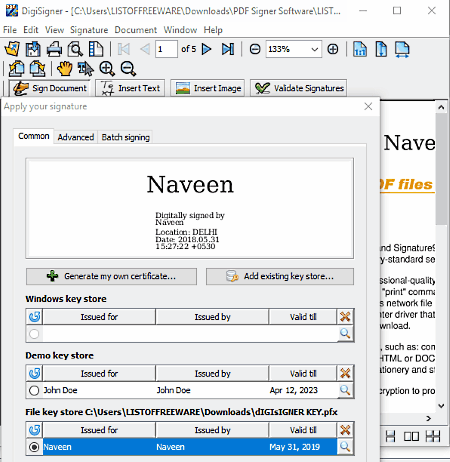Click the scroll down arrow of document

point(441,406)
